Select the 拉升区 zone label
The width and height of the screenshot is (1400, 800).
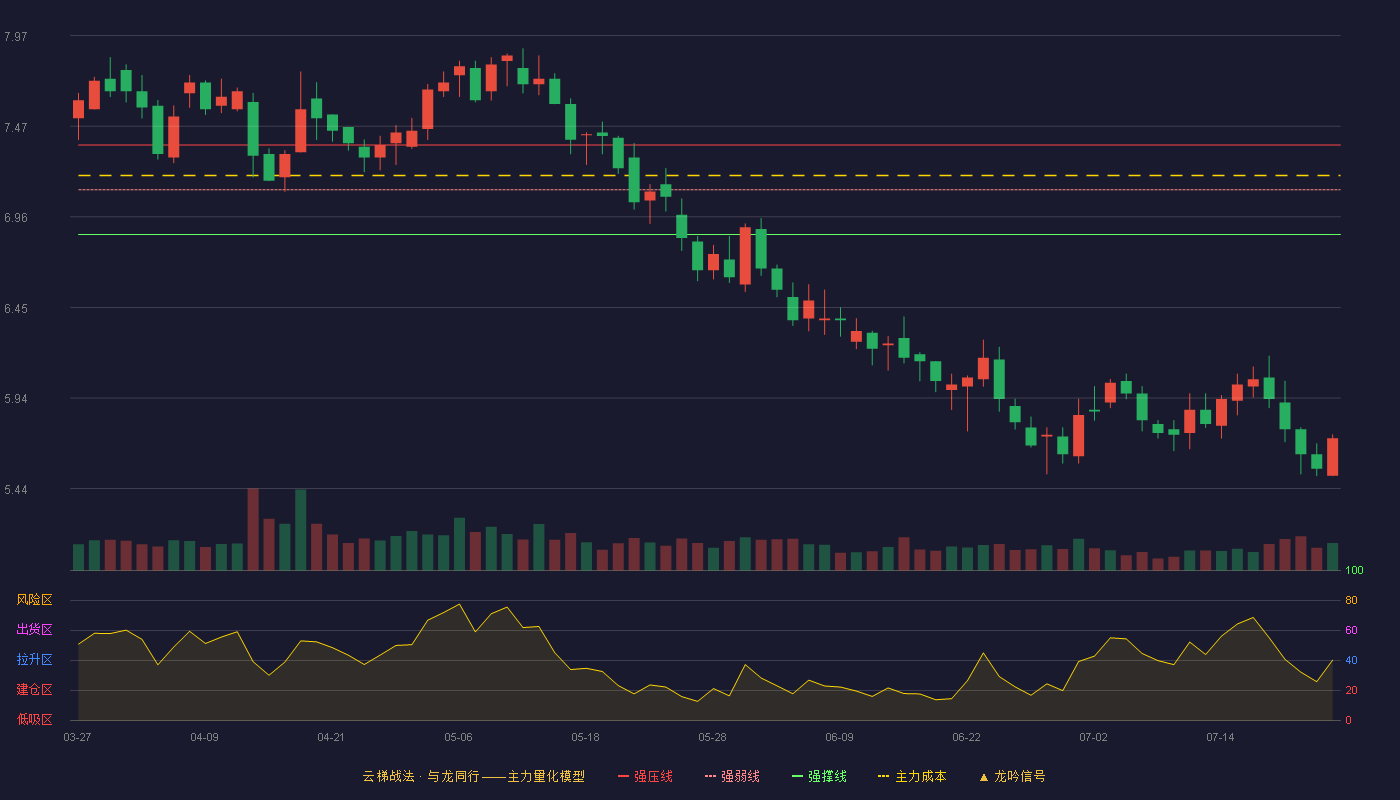coord(34,660)
